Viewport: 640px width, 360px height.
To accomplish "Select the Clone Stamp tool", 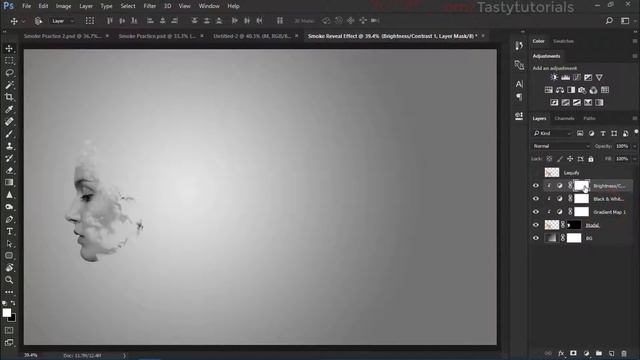I will click(x=9, y=146).
